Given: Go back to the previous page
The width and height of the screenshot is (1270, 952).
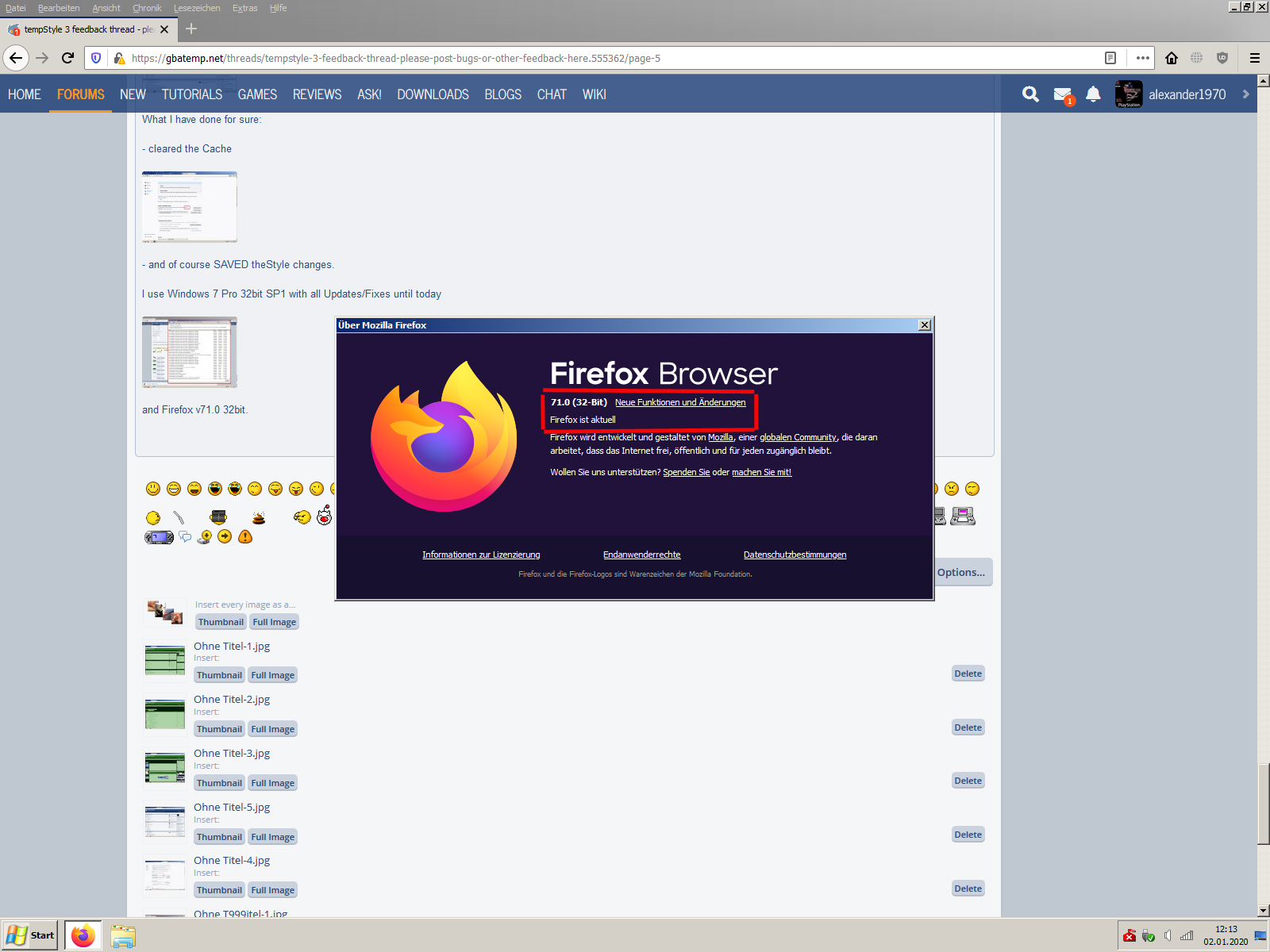Looking at the screenshot, I should 16,58.
